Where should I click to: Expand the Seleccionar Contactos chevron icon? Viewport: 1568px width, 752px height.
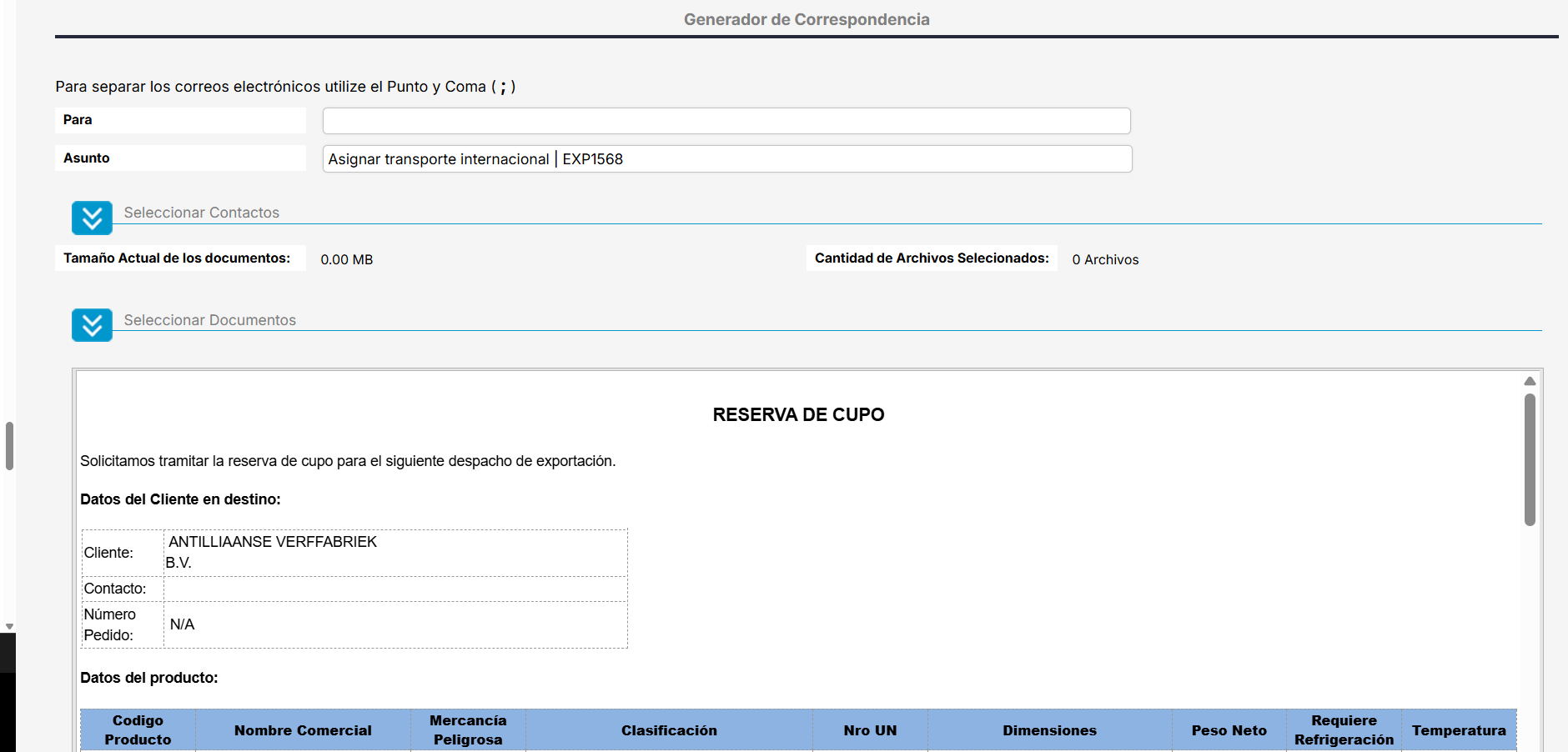(x=92, y=218)
